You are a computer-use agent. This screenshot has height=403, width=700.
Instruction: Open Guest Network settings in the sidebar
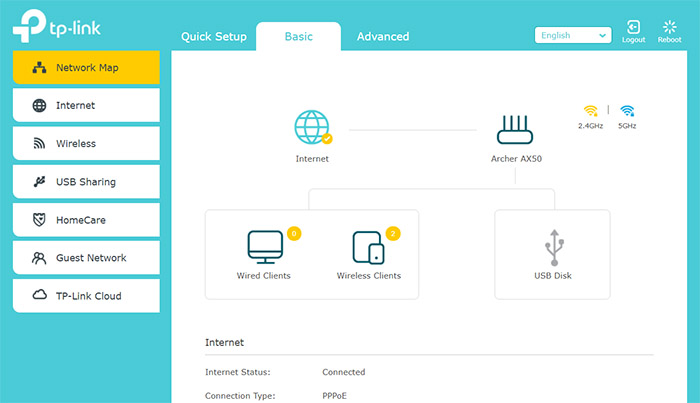(x=86, y=258)
